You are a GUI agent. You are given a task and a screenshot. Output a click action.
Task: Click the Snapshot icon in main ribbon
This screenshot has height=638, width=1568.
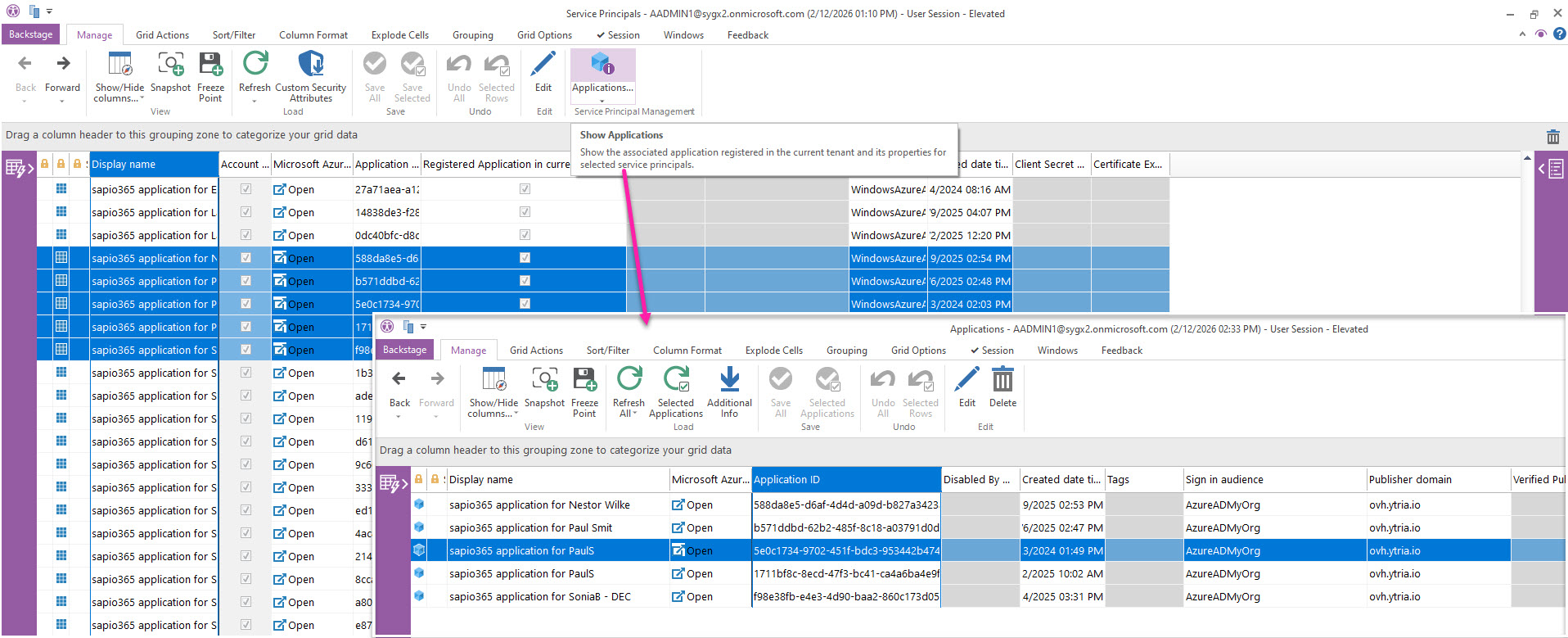coord(170,66)
